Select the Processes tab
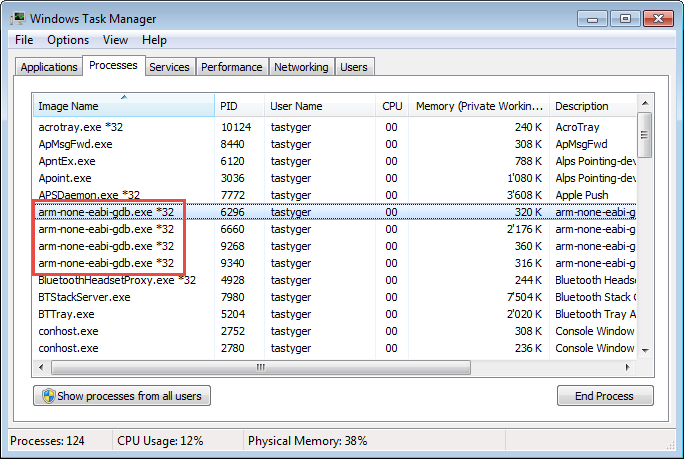Screen dimensions: 684x459 tap(113, 65)
